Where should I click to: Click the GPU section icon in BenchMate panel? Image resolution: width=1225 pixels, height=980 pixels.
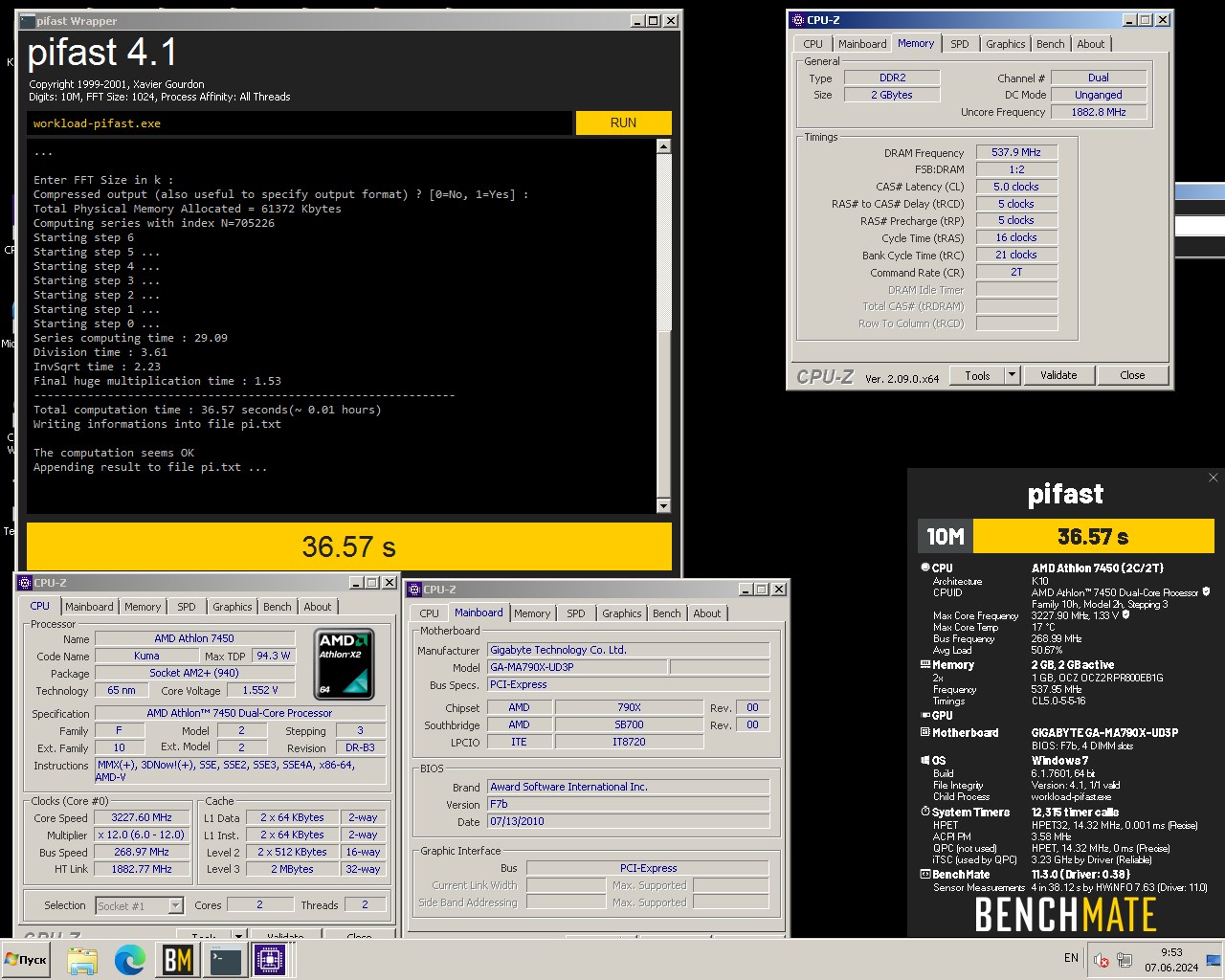point(925,715)
